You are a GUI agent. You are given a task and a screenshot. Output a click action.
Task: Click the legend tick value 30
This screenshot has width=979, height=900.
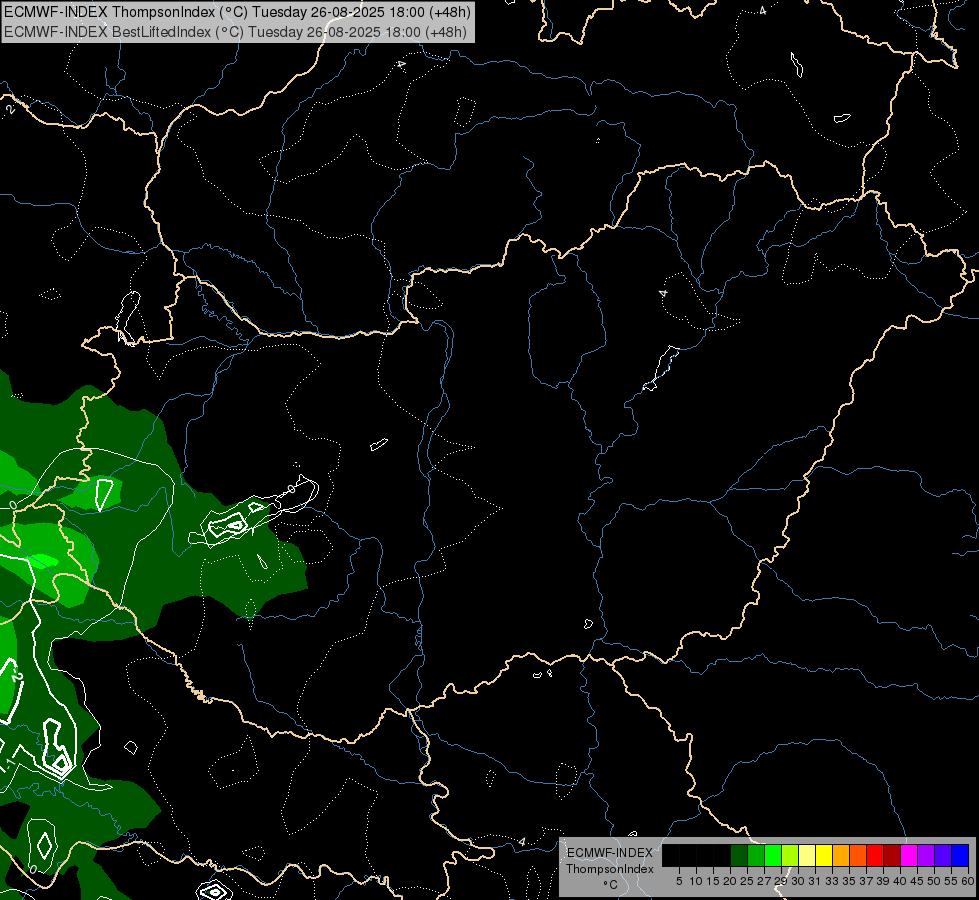(798, 881)
